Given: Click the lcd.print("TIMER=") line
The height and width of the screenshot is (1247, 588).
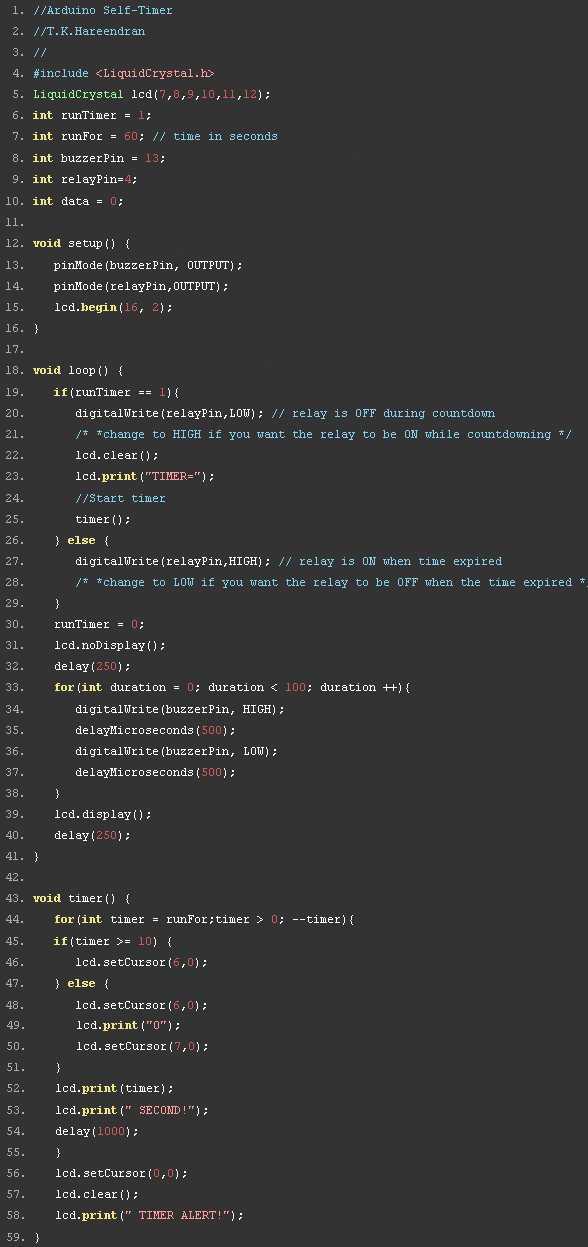Looking at the screenshot, I should [145, 476].
